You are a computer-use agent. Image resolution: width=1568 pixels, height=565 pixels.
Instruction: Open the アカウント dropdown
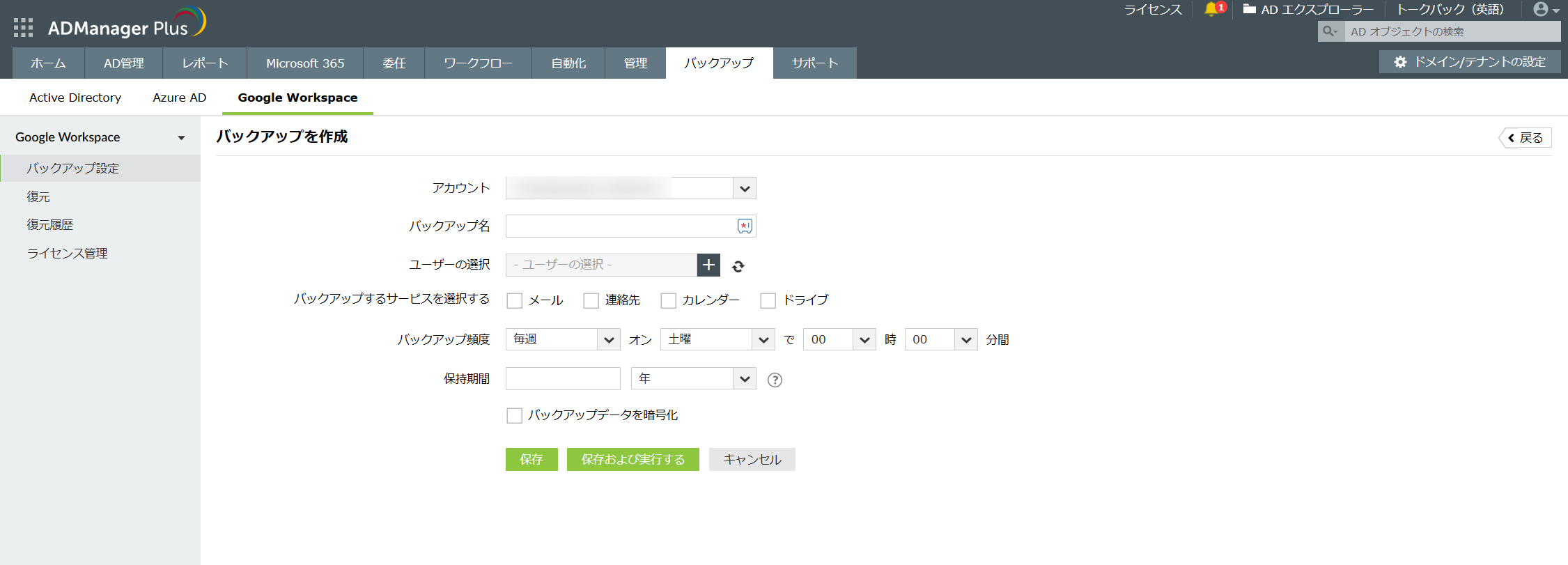pos(631,188)
